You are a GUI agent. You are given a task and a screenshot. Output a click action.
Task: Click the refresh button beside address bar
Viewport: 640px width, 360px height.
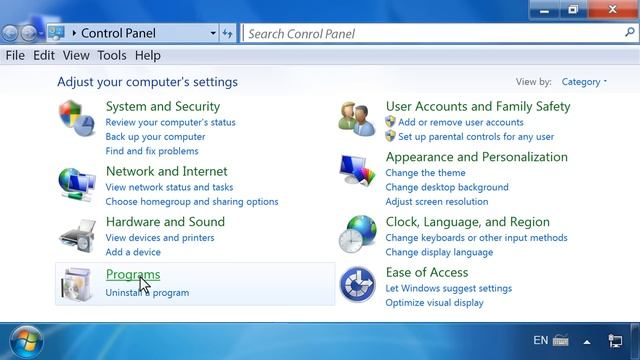pos(228,33)
